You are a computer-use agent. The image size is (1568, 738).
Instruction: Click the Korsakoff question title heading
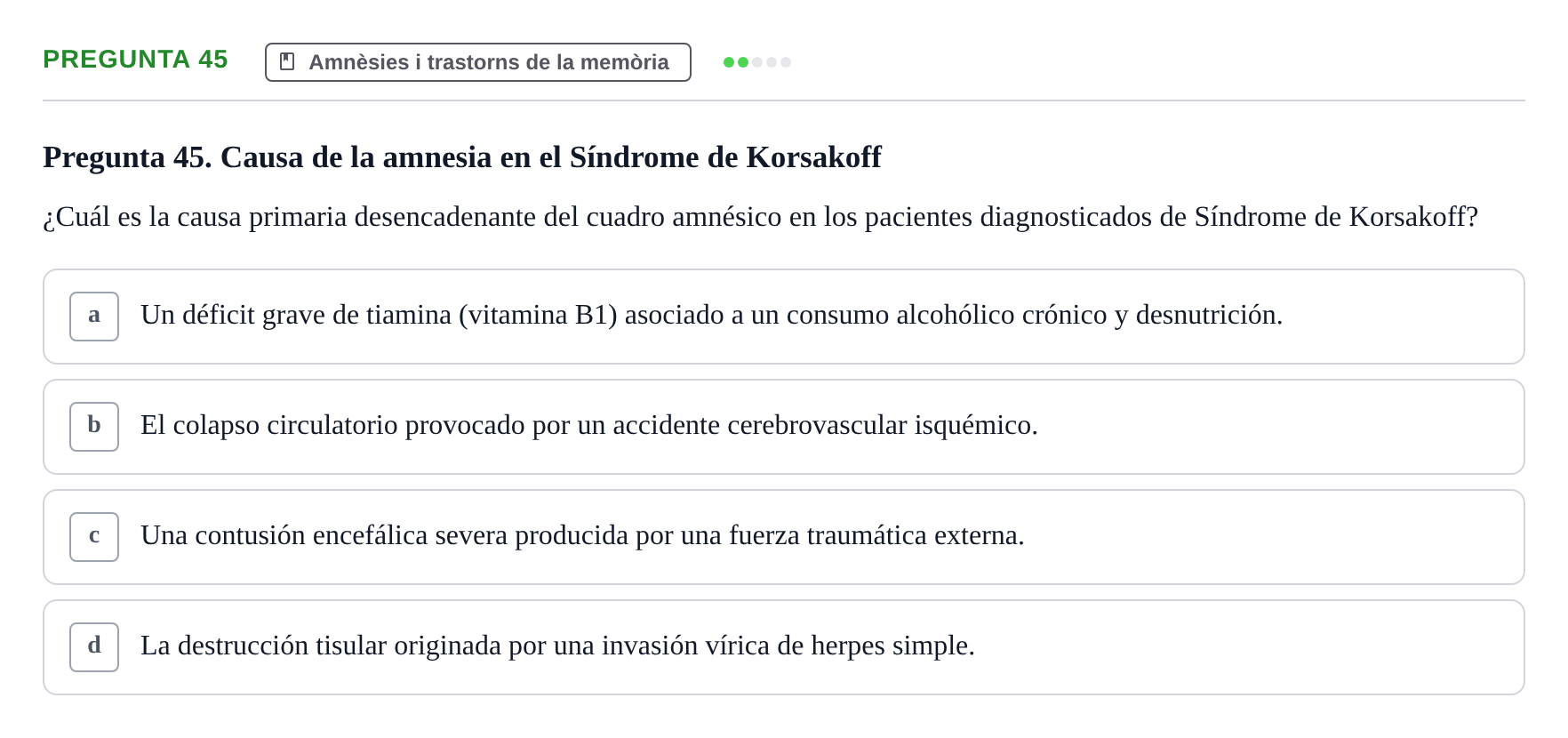[x=462, y=156]
